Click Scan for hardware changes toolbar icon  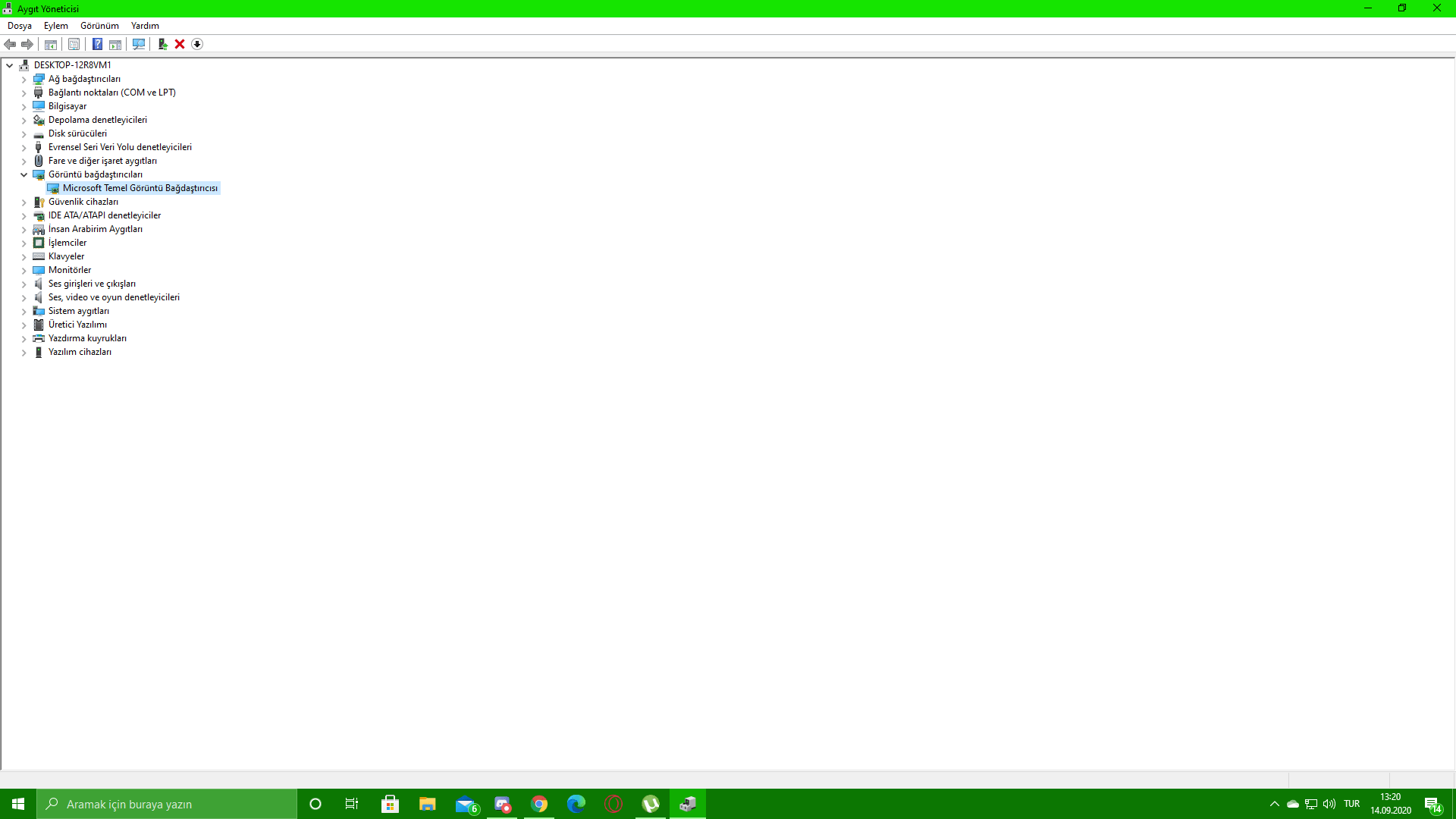tap(139, 44)
